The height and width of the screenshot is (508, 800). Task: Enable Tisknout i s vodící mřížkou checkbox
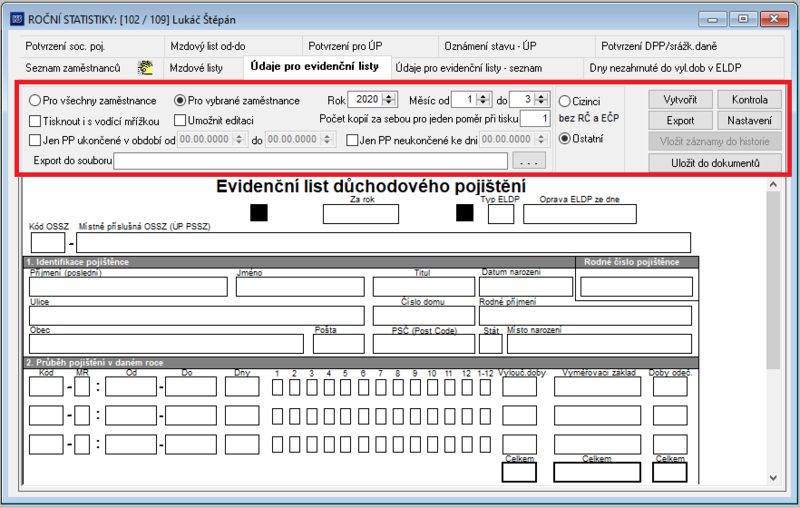pos(35,121)
